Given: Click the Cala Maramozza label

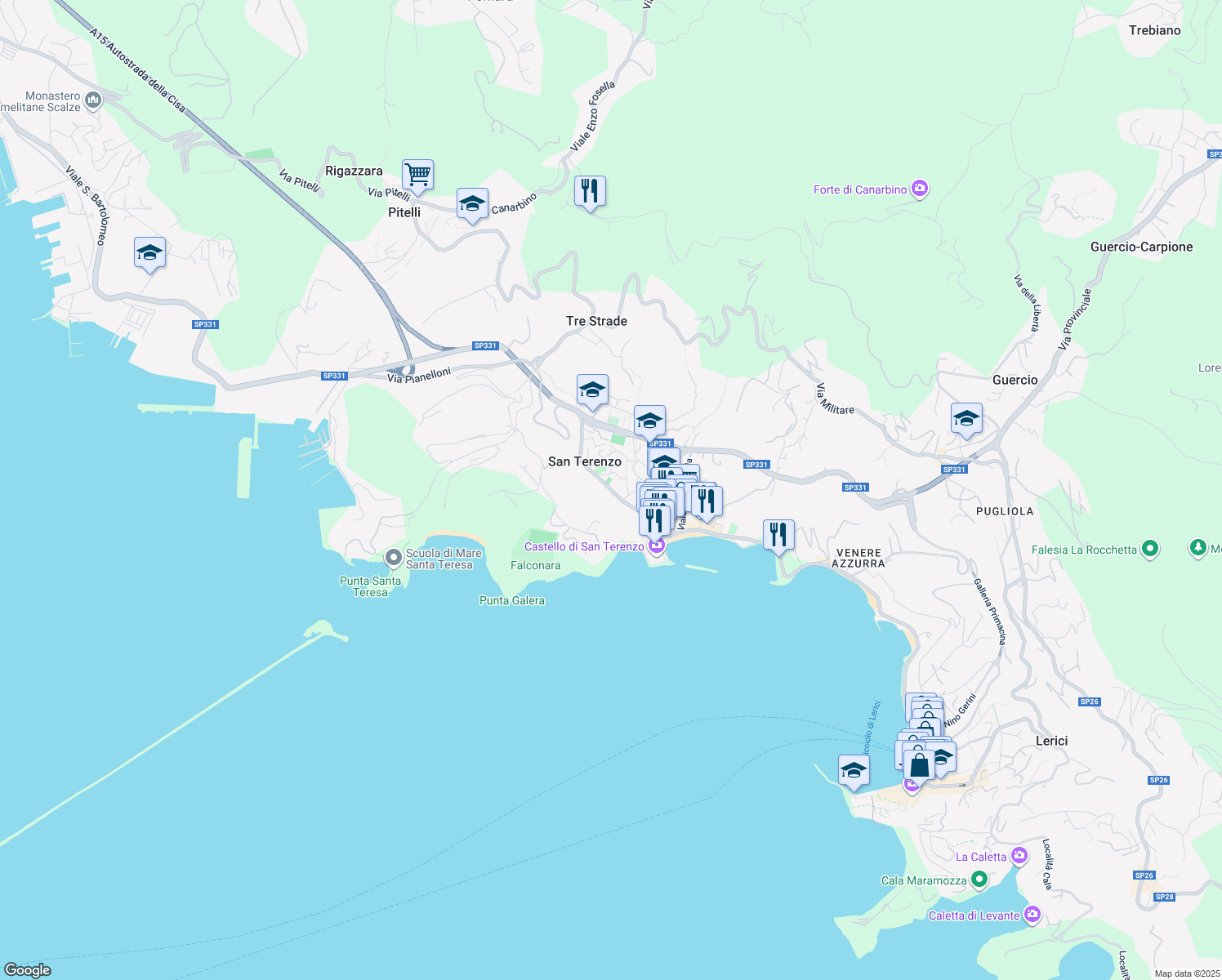Looking at the screenshot, I should (x=924, y=880).
